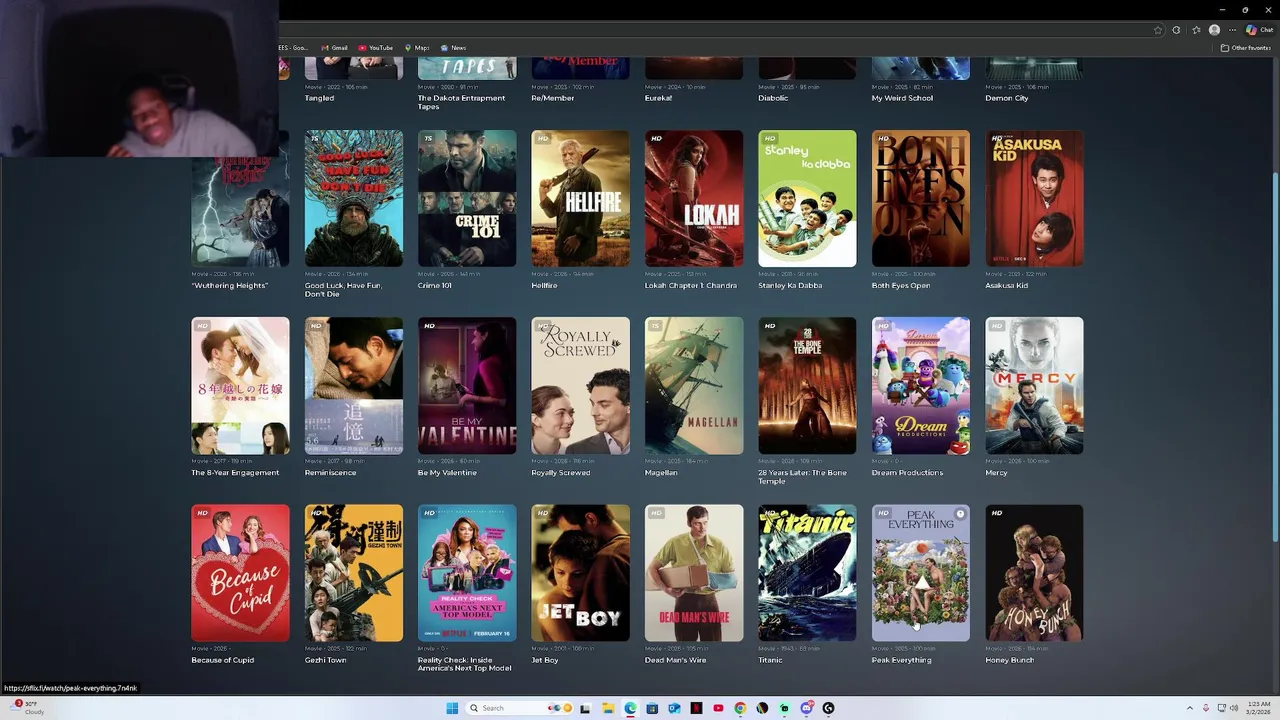Open Task View on the taskbar
Screen dimensions: 1280x720
pyautogui.click(x=585, y=708)
